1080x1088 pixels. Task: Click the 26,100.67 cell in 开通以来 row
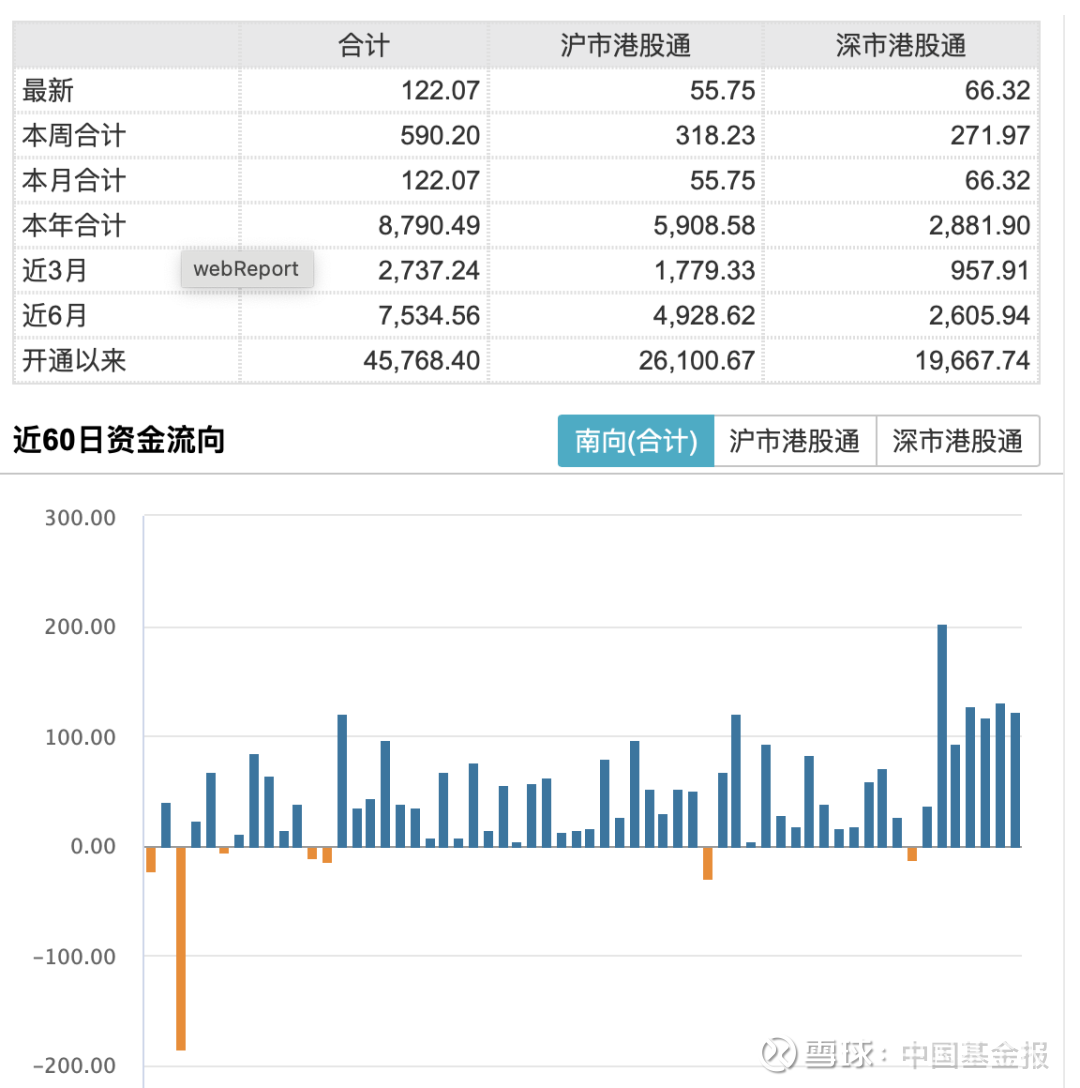[696, 360]
